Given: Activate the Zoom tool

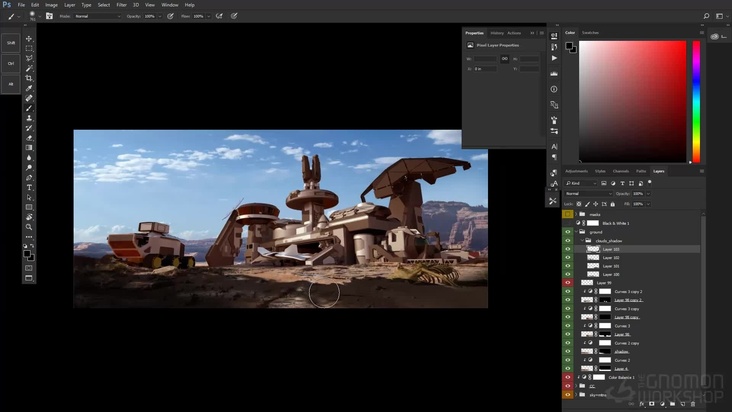Looking at the screenshot, I should click(x=29, y=226).
